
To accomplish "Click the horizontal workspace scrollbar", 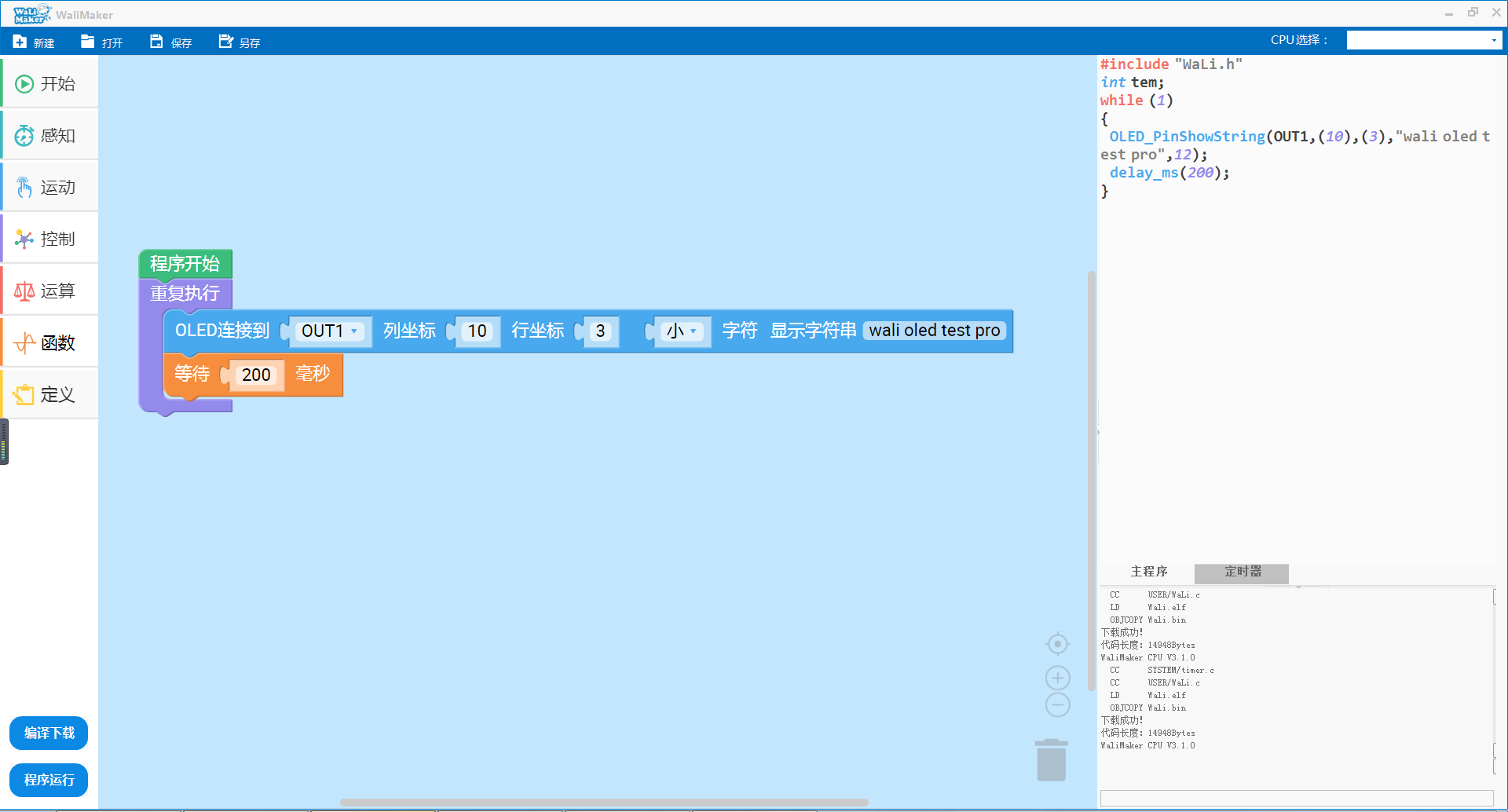I will tap(603, 803).
